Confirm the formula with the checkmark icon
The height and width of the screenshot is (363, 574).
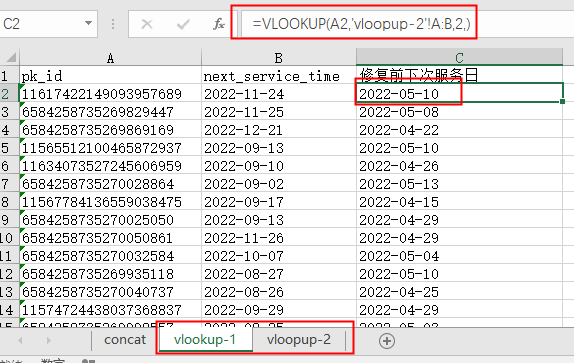tap(183, 24)
